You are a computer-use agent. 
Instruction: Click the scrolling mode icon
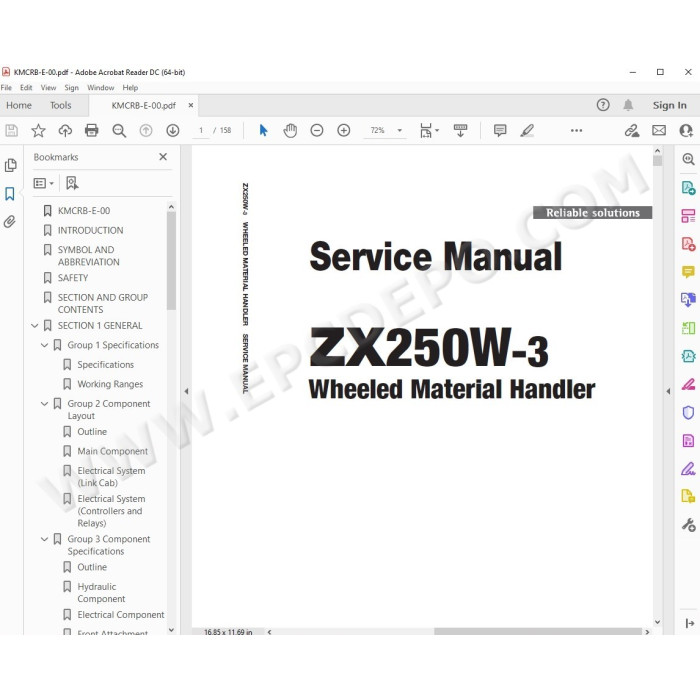coord(460,130)
